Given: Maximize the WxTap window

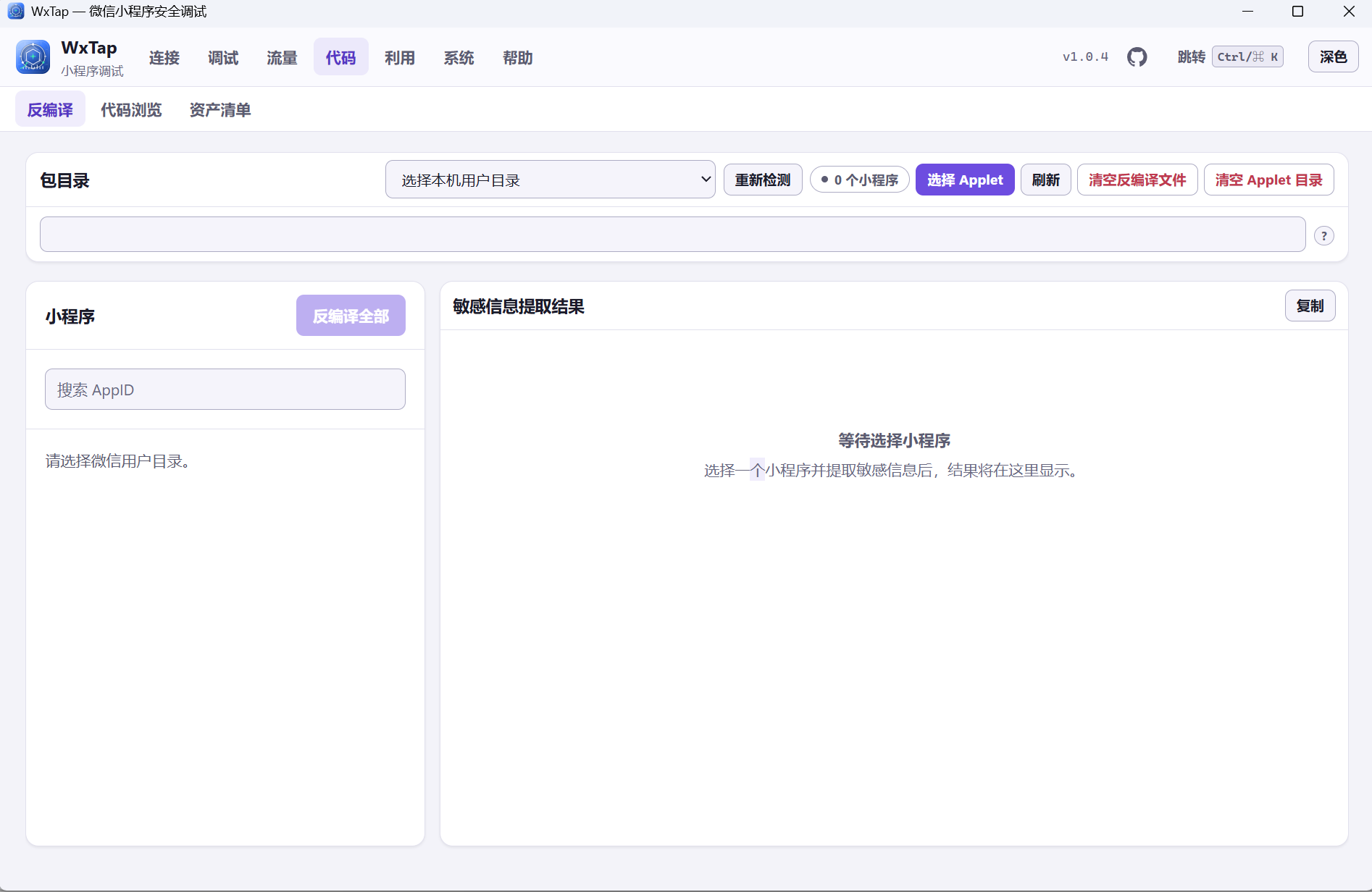Looking at the screenshot, I should (1297, 12).
